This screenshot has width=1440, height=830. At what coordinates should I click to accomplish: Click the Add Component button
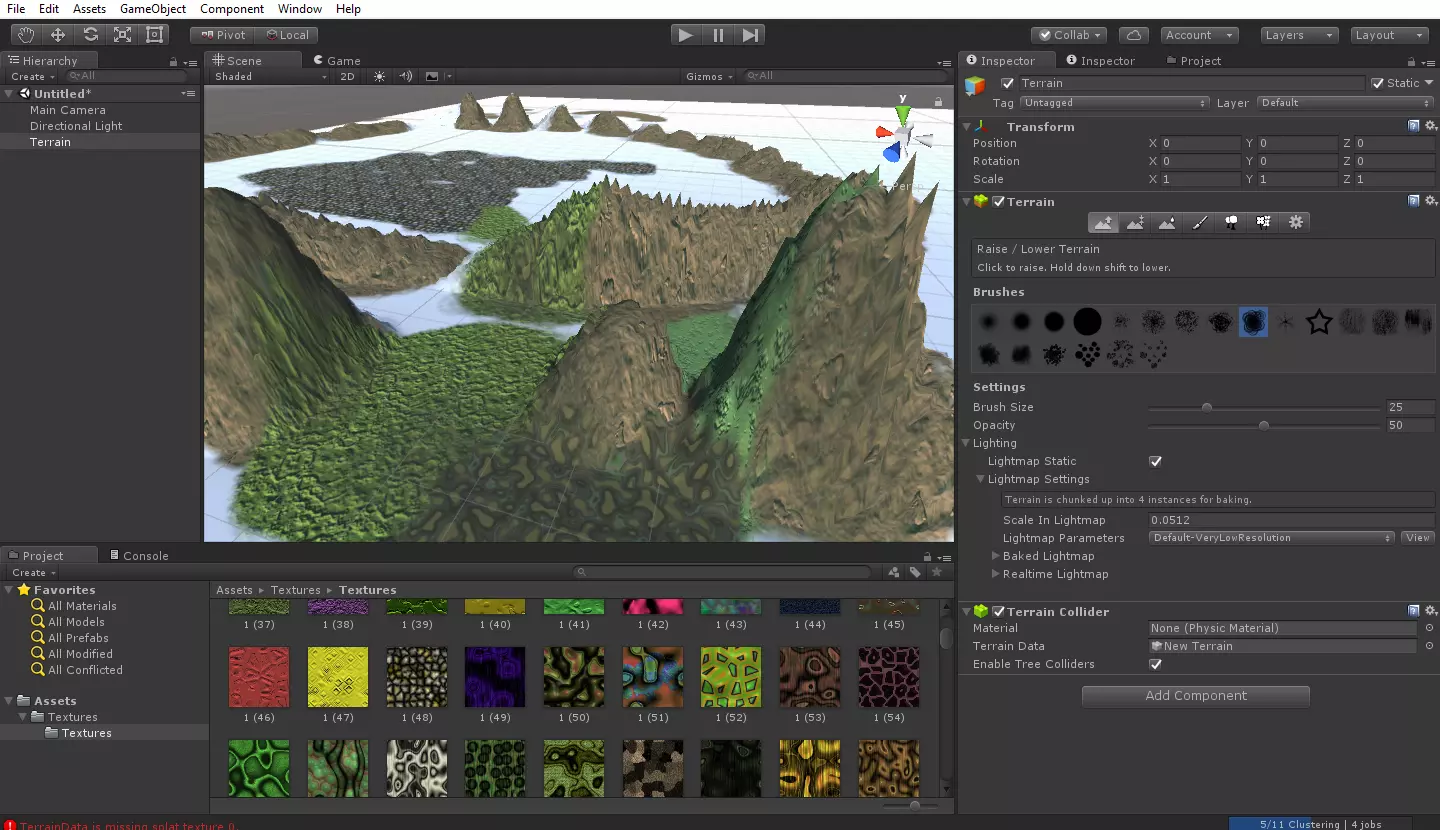[1196, 696]
